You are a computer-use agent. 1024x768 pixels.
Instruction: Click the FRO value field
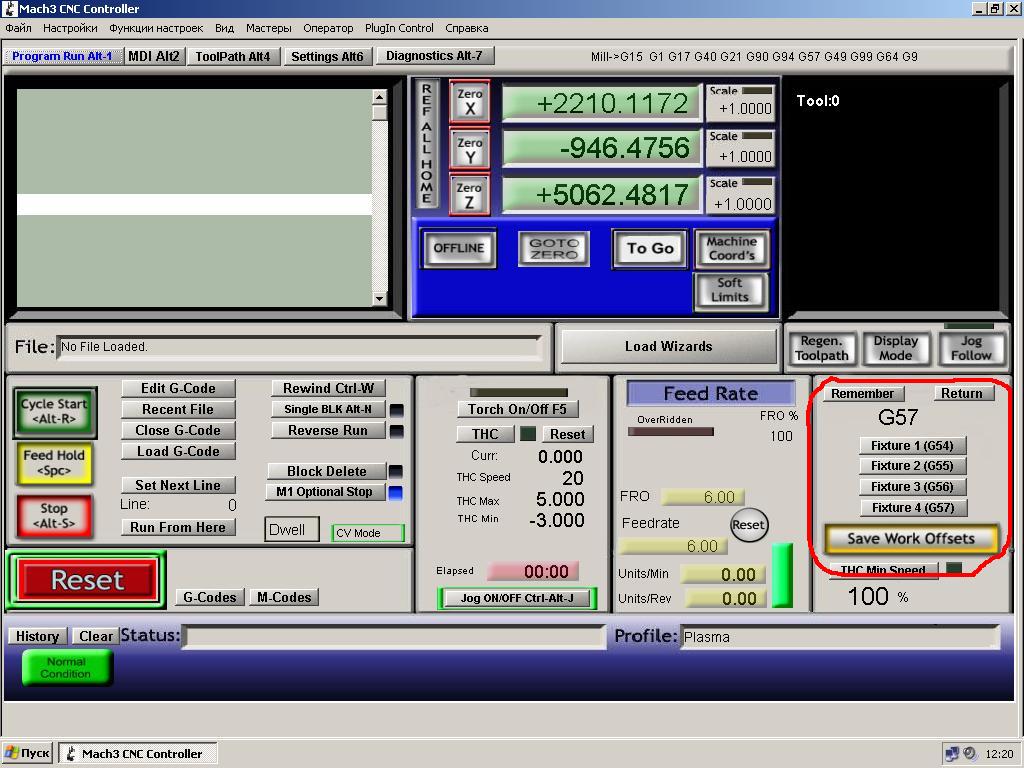(703, 497)
